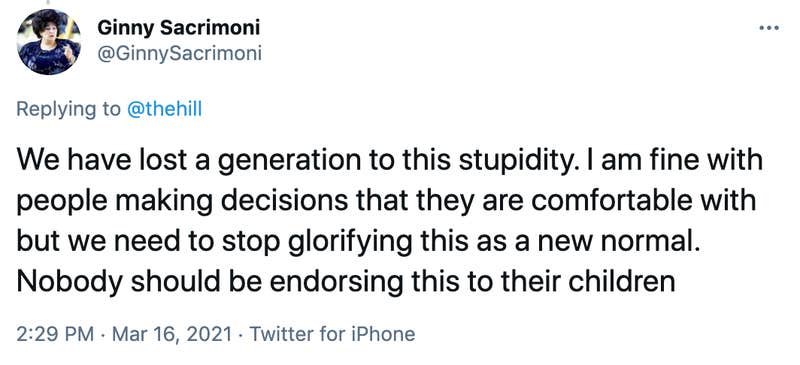Image resolution: width=800 pixels, height=365 pixels.
Task: Open the Twitter for iPhone source link
Action: pyautogui.click(x=332, y=334)
